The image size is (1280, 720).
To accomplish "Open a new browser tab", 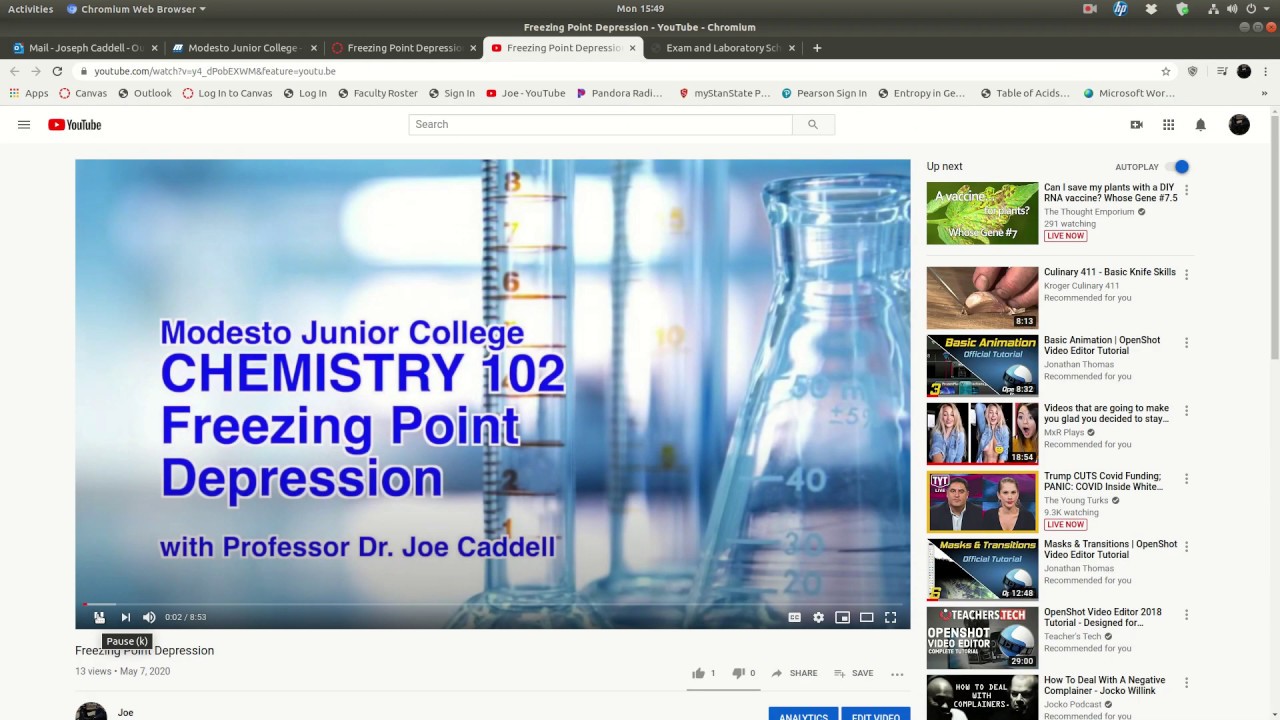I will (x=817, y=48).
